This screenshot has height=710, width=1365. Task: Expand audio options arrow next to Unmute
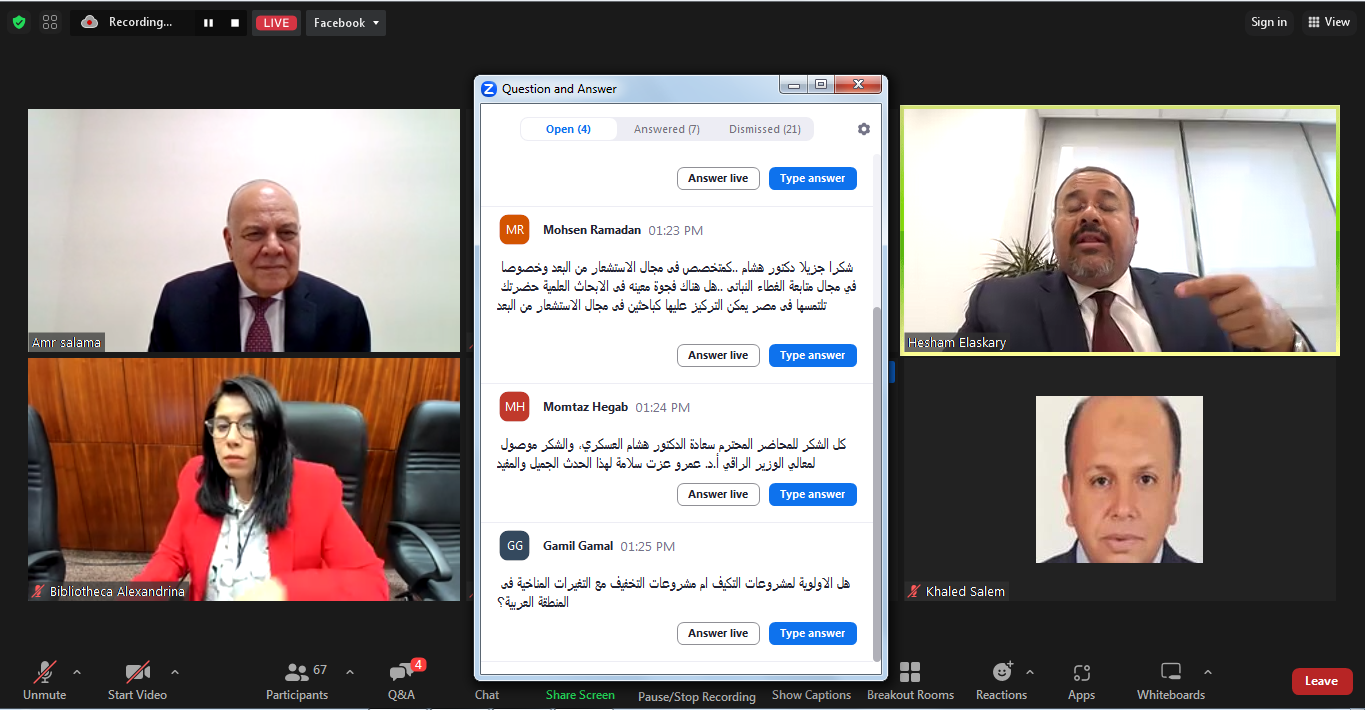click(x=77, y=672)
